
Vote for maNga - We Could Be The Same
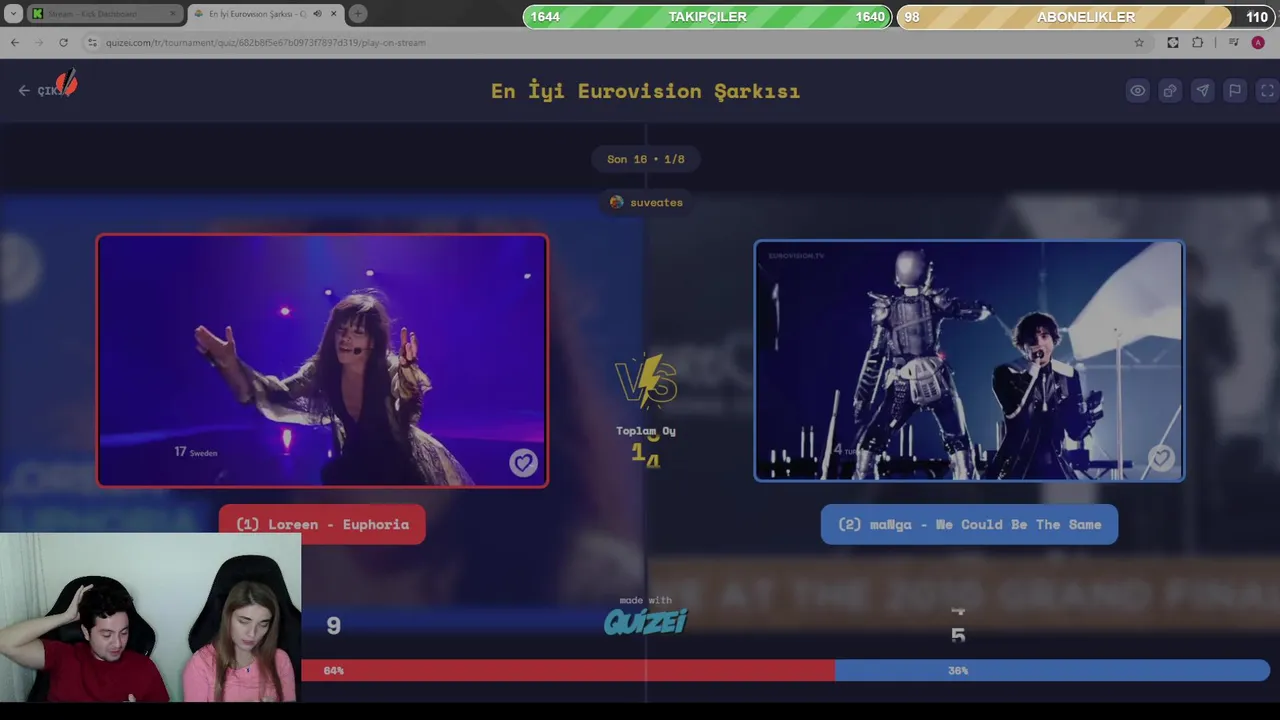tap(969, 524)
